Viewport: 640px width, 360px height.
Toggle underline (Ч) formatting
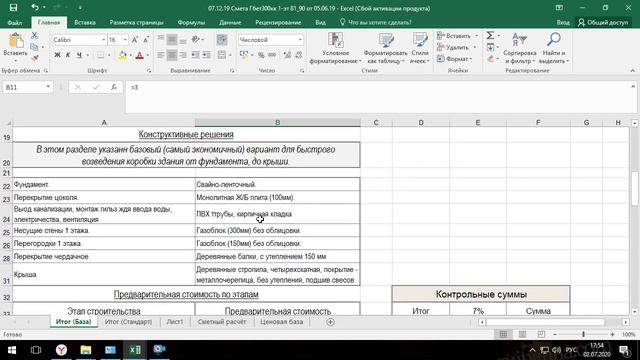[x=79, y=55]
